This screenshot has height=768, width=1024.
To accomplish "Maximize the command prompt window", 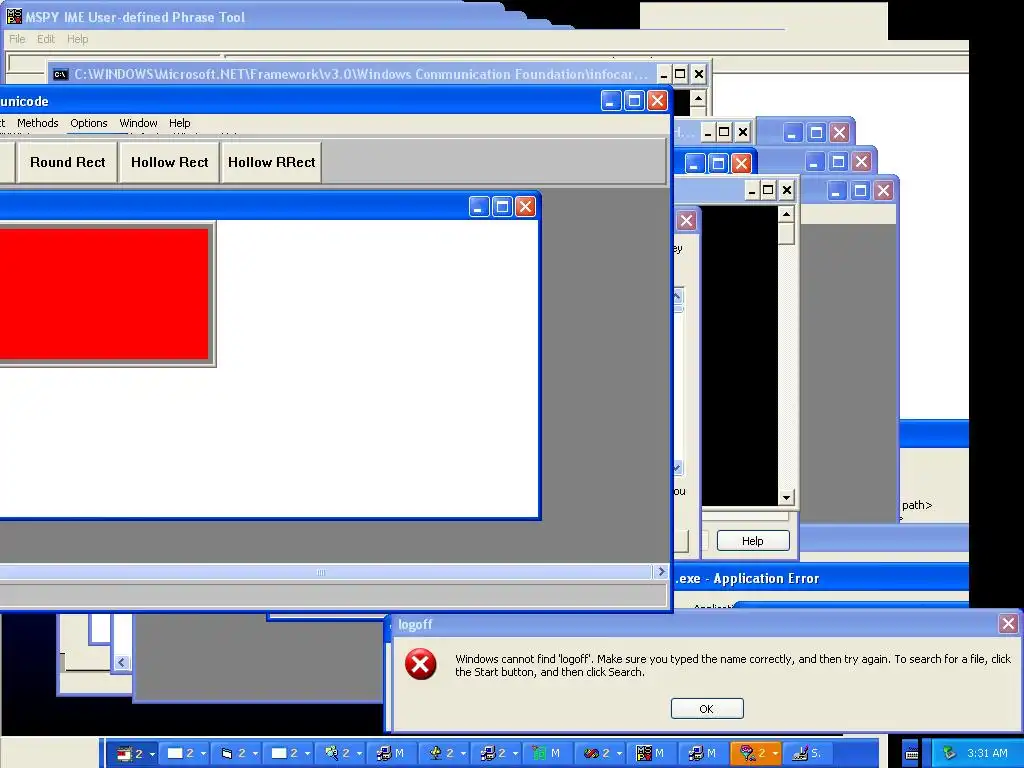I will pyautogui.click(x=680, y=74).
